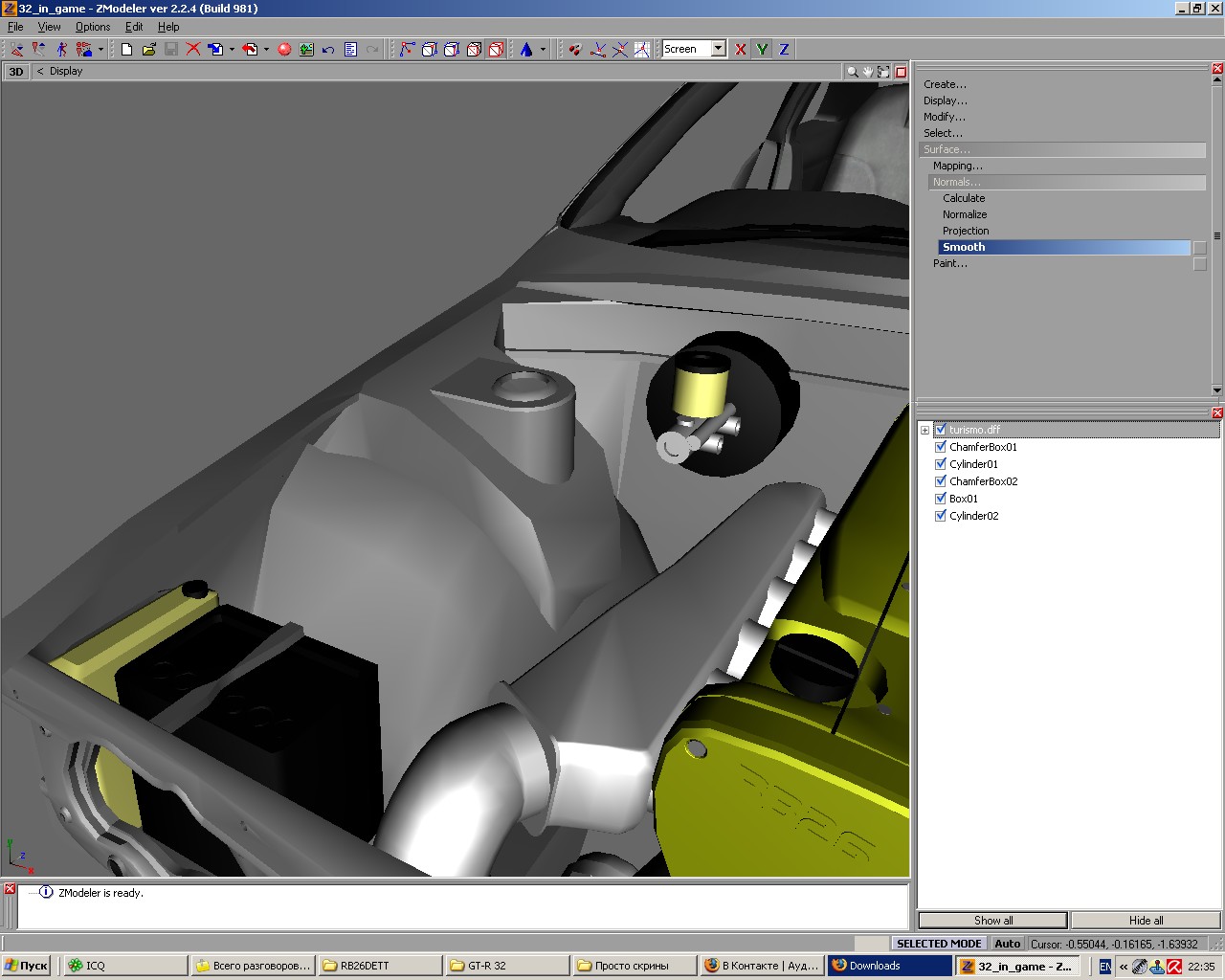Open the viewport Display menu

pyautogui.click(x=66, y=71)
